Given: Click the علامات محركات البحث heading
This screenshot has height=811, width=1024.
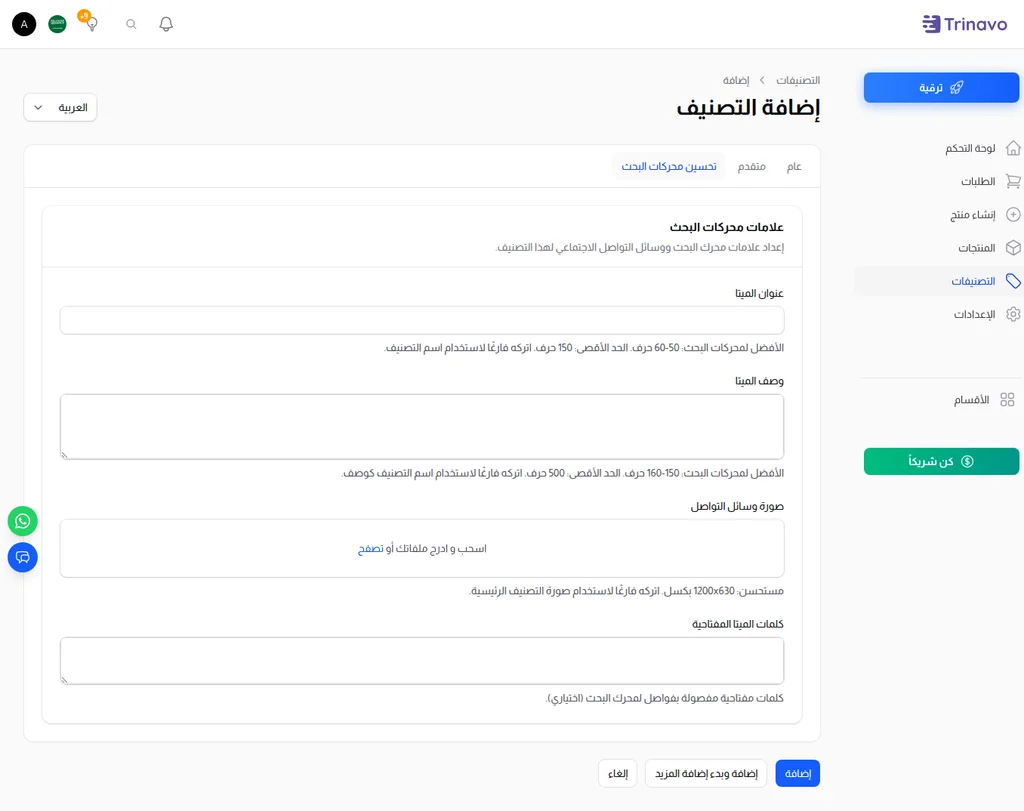Looking at the screenshot, I should (x=726, y=227).
